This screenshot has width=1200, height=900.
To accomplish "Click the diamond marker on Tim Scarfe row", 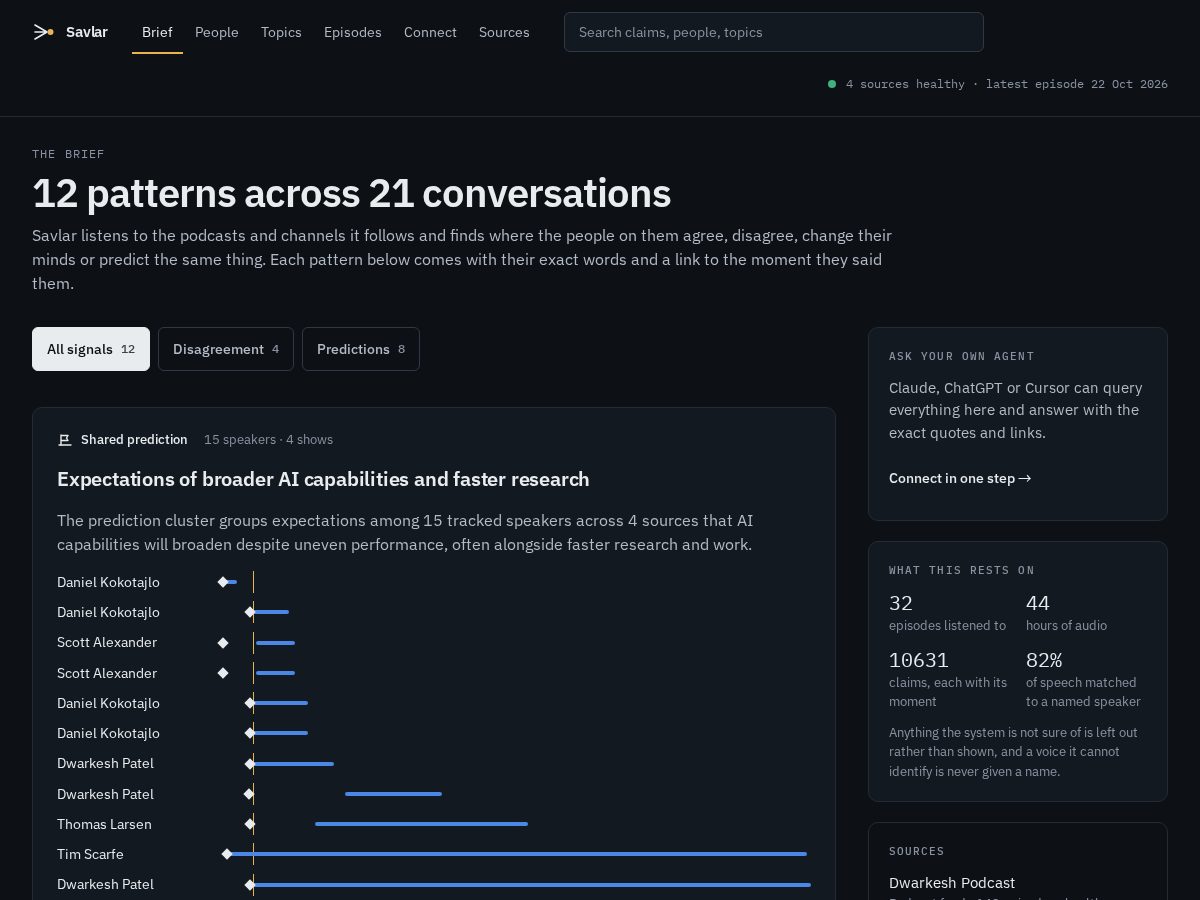I will [227, 854].
